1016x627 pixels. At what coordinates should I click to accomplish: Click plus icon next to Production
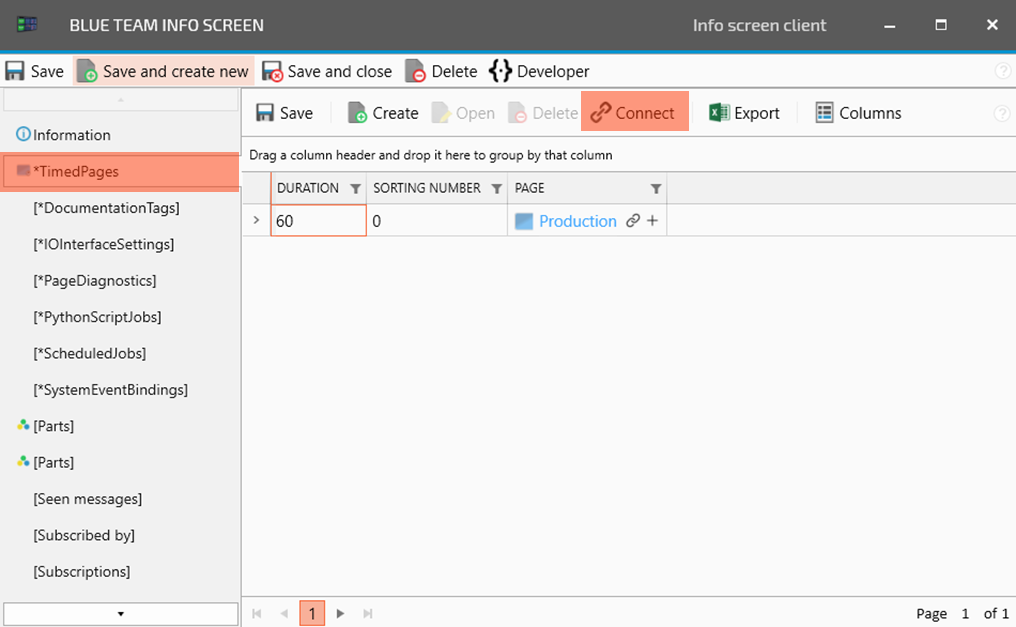pyautogui.click(x=652, y=221)
